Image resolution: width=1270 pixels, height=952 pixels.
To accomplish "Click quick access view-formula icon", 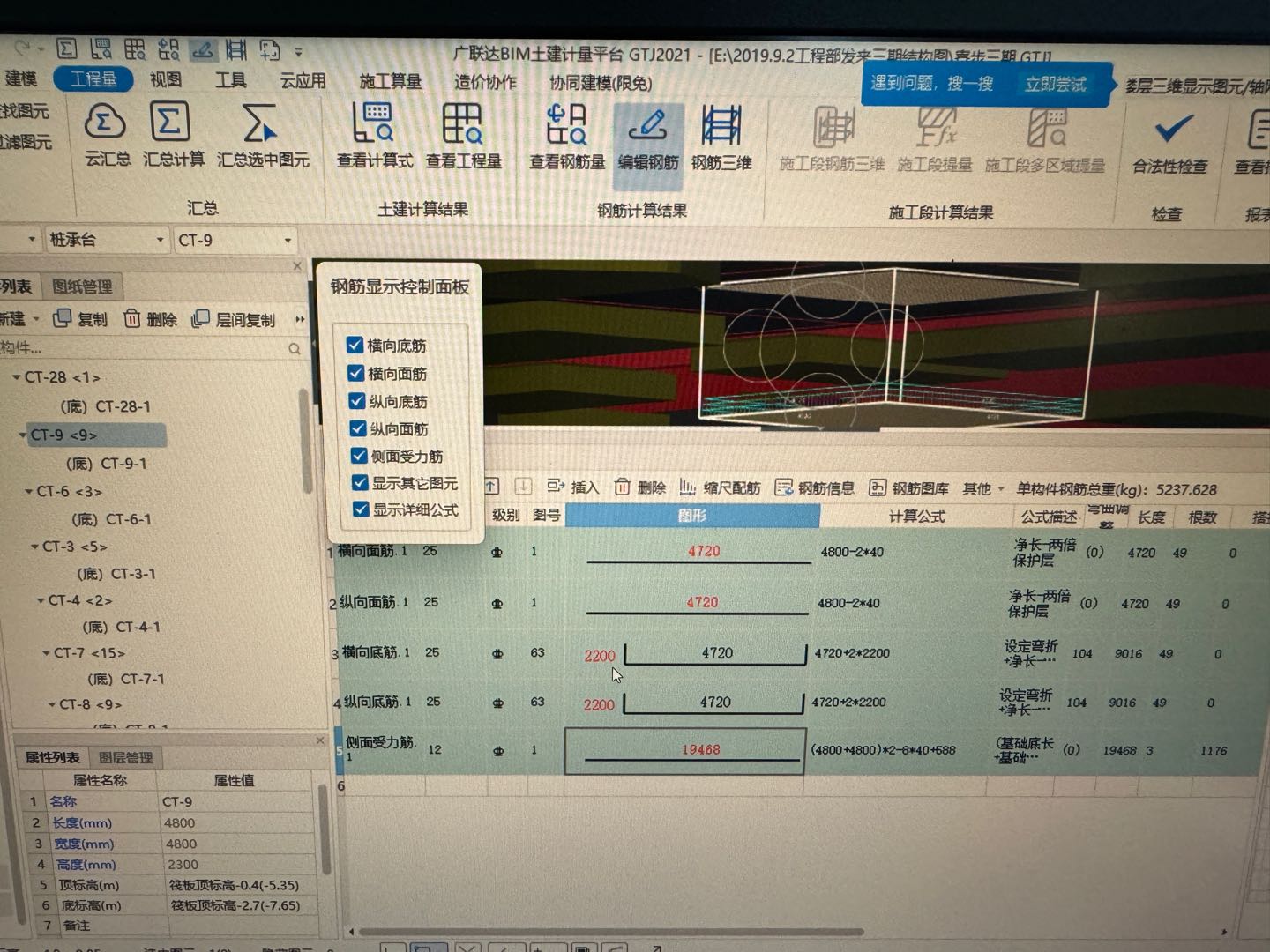I will pos(101,48).
